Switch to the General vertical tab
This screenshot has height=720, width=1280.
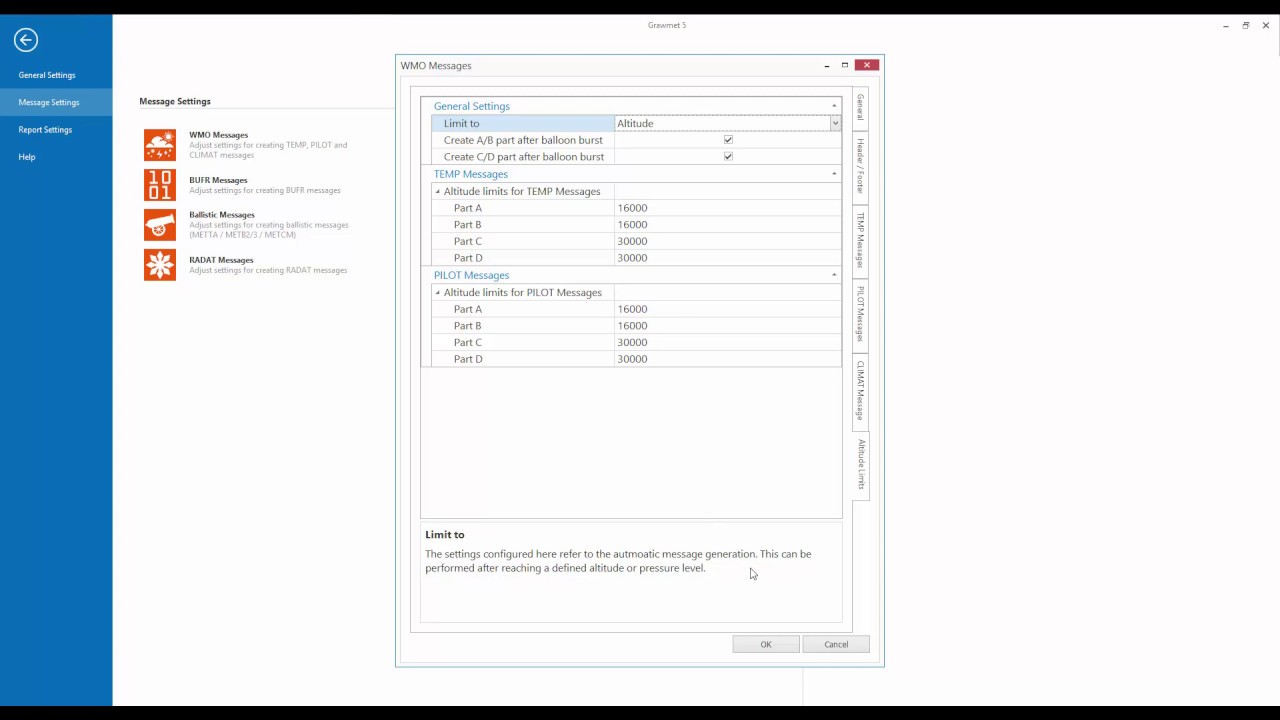point(860,108)
